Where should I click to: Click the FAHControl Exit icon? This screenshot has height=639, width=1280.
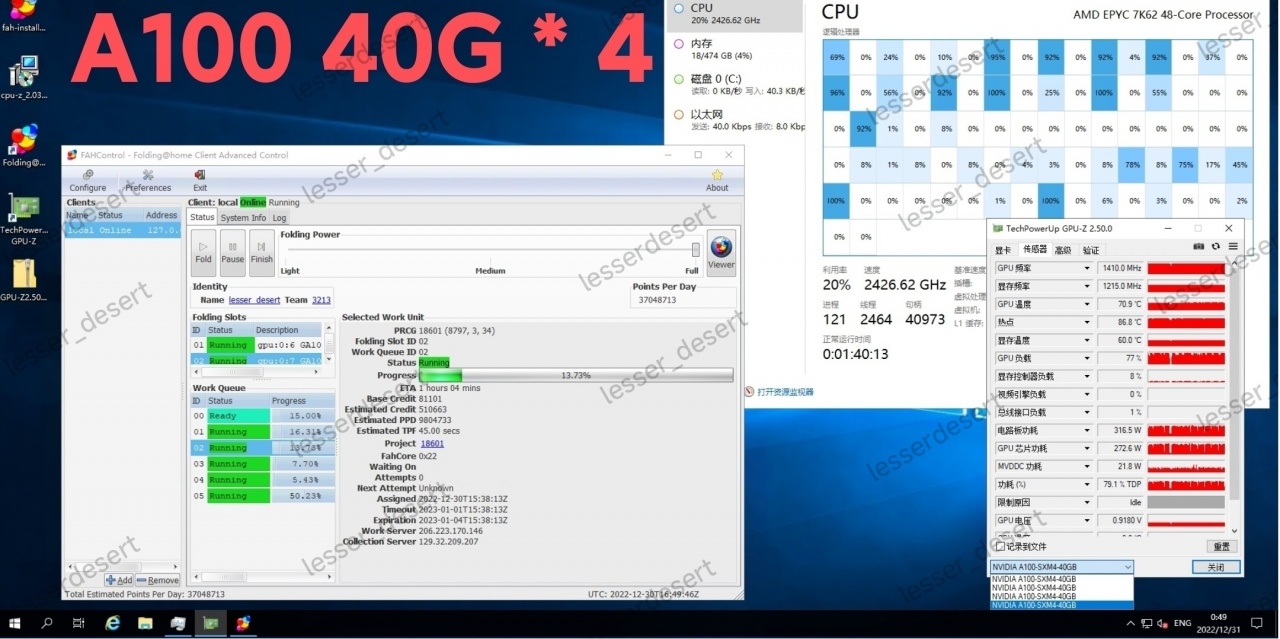click(200, 180)
